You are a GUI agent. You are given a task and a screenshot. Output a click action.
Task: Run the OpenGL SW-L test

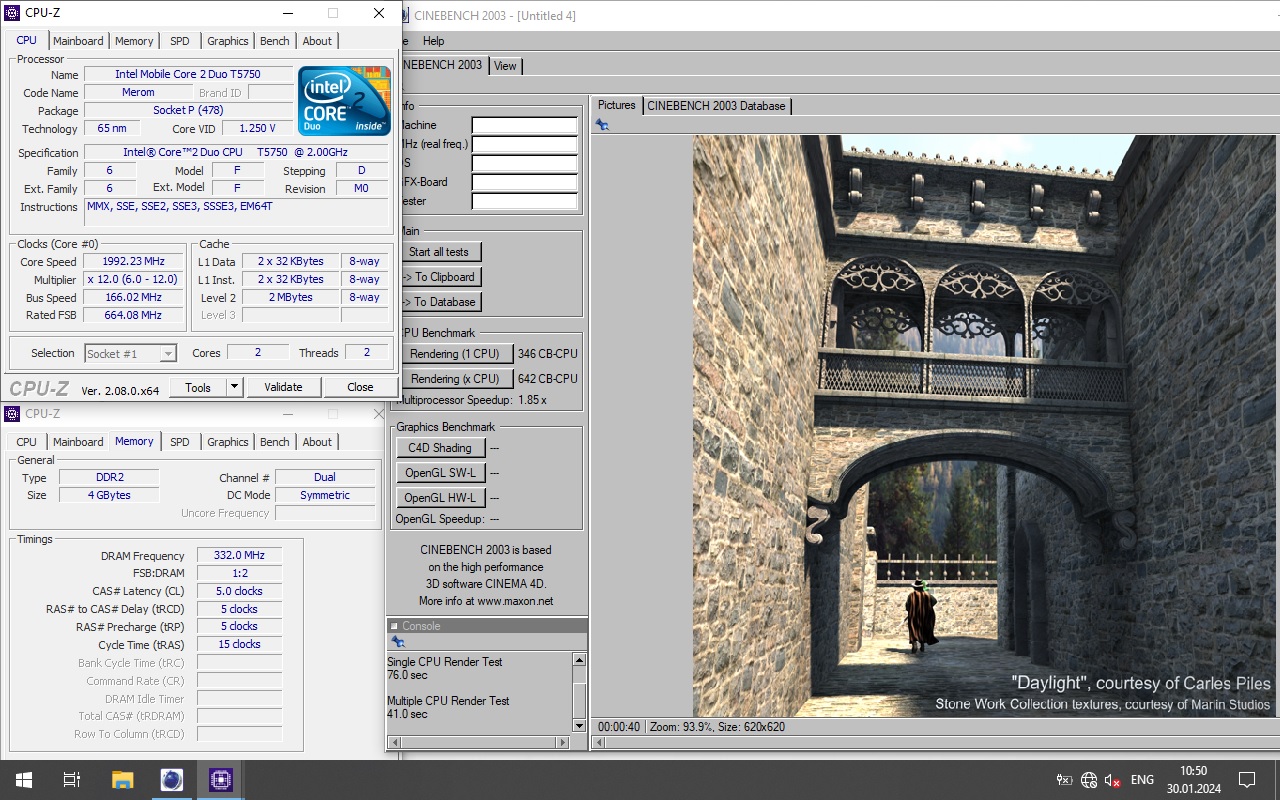(440, 473)
